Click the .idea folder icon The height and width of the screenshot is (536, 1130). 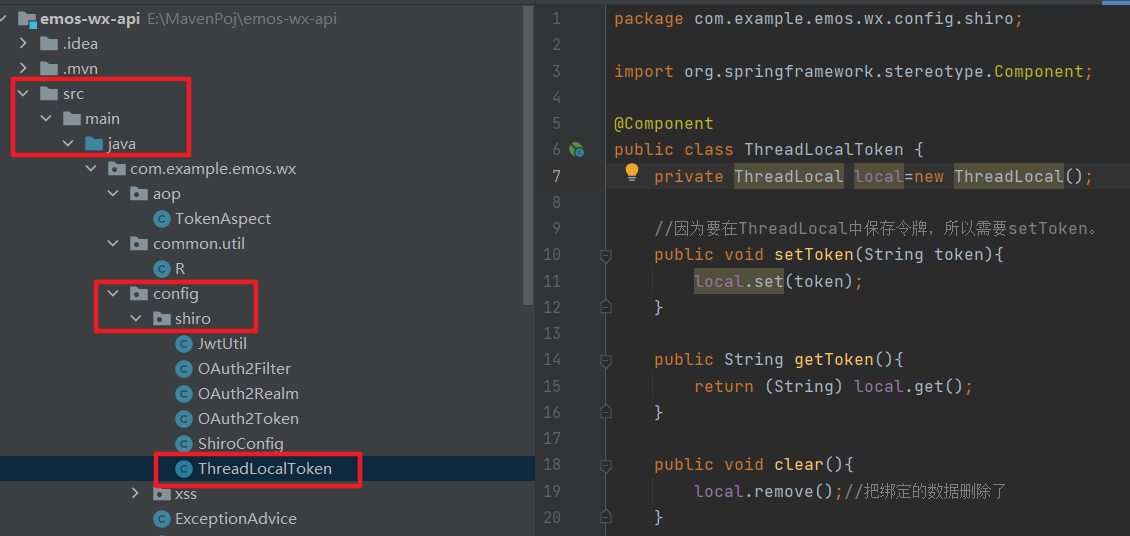(48, 44)
